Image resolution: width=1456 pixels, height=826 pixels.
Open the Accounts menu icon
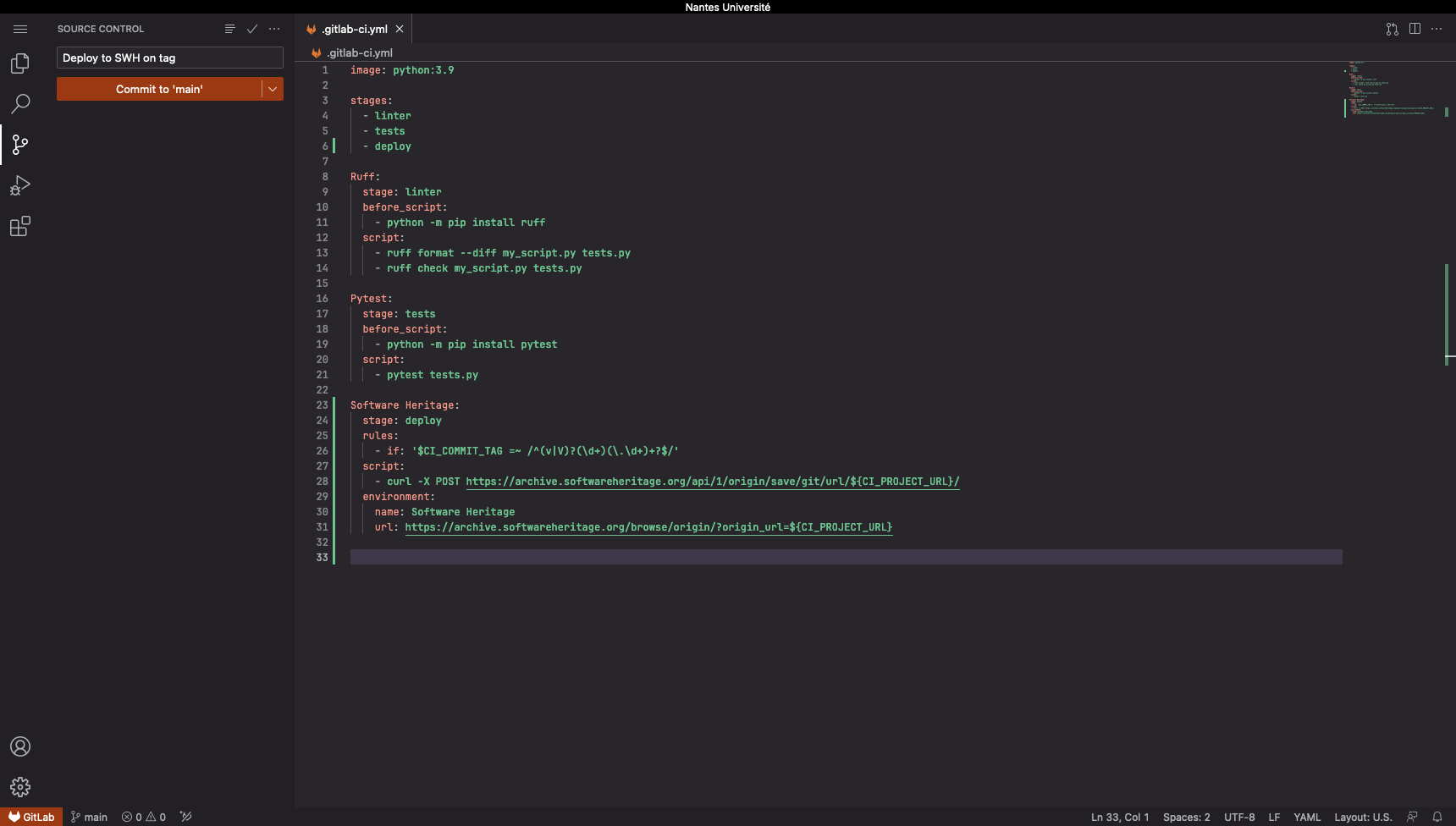pyautogui.click(x=20, y=746)
